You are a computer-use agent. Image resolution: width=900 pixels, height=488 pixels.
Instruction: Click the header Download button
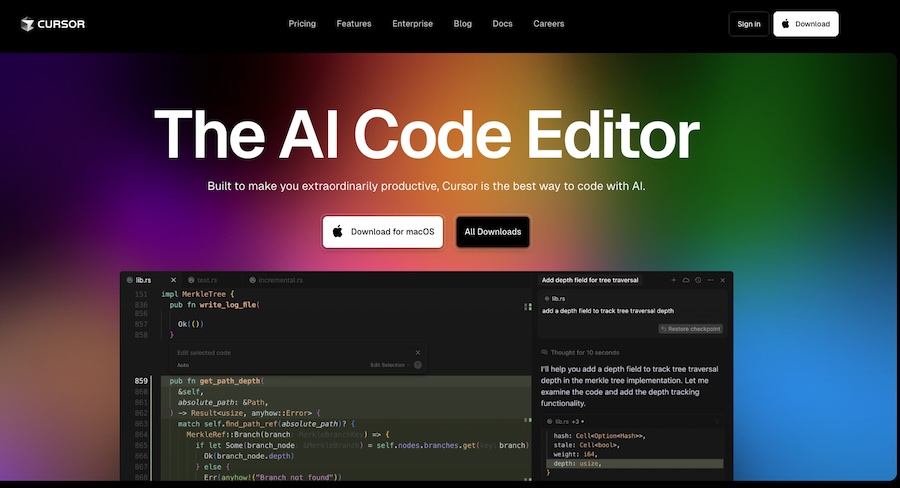pyautogui.click(x=805, y=24)
